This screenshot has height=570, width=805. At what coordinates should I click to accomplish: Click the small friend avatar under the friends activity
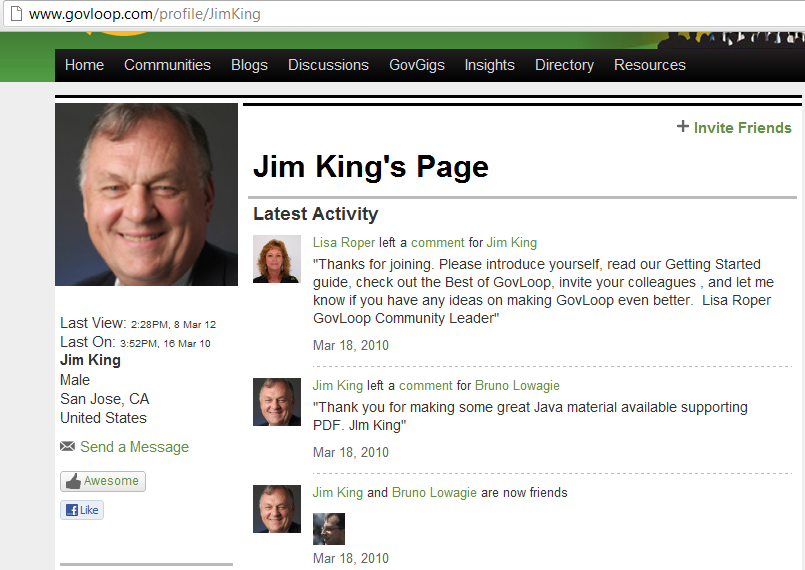(329, 528)
